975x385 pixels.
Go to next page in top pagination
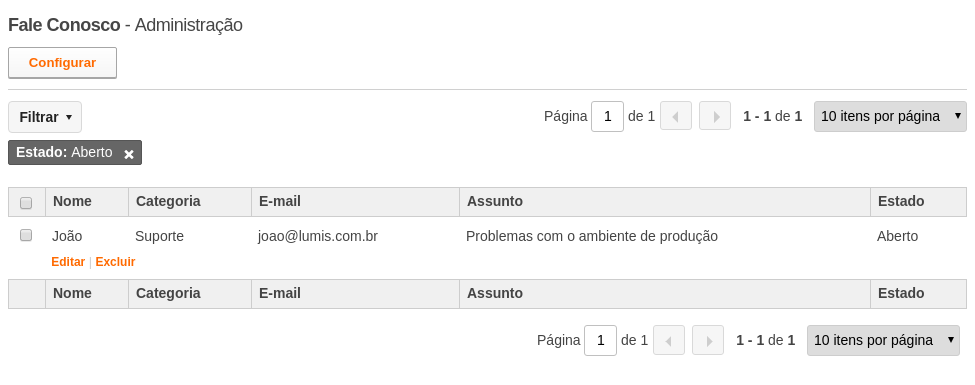[715, 116]
